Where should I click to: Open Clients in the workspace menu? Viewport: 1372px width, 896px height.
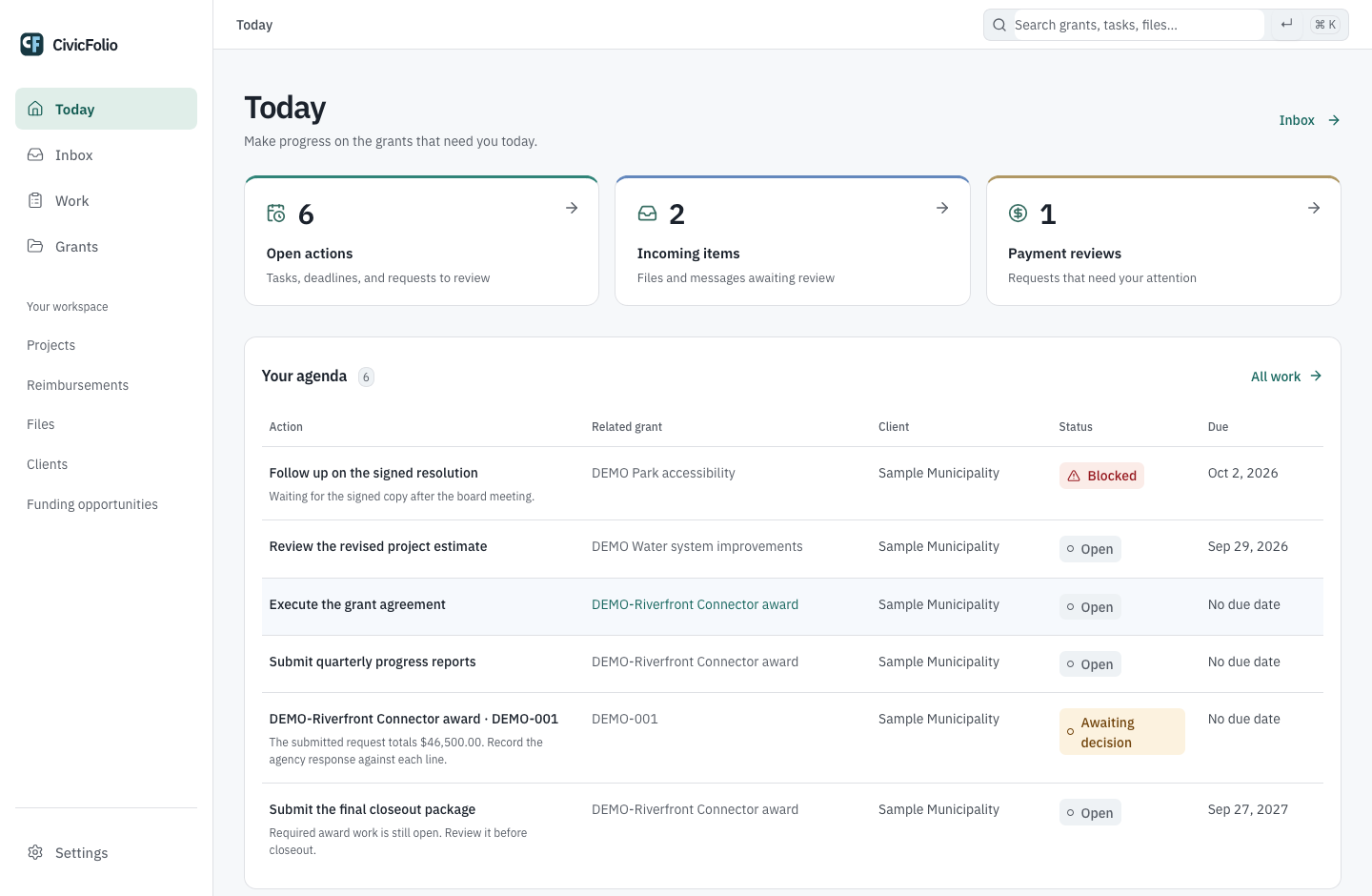(x=47, y=464)
